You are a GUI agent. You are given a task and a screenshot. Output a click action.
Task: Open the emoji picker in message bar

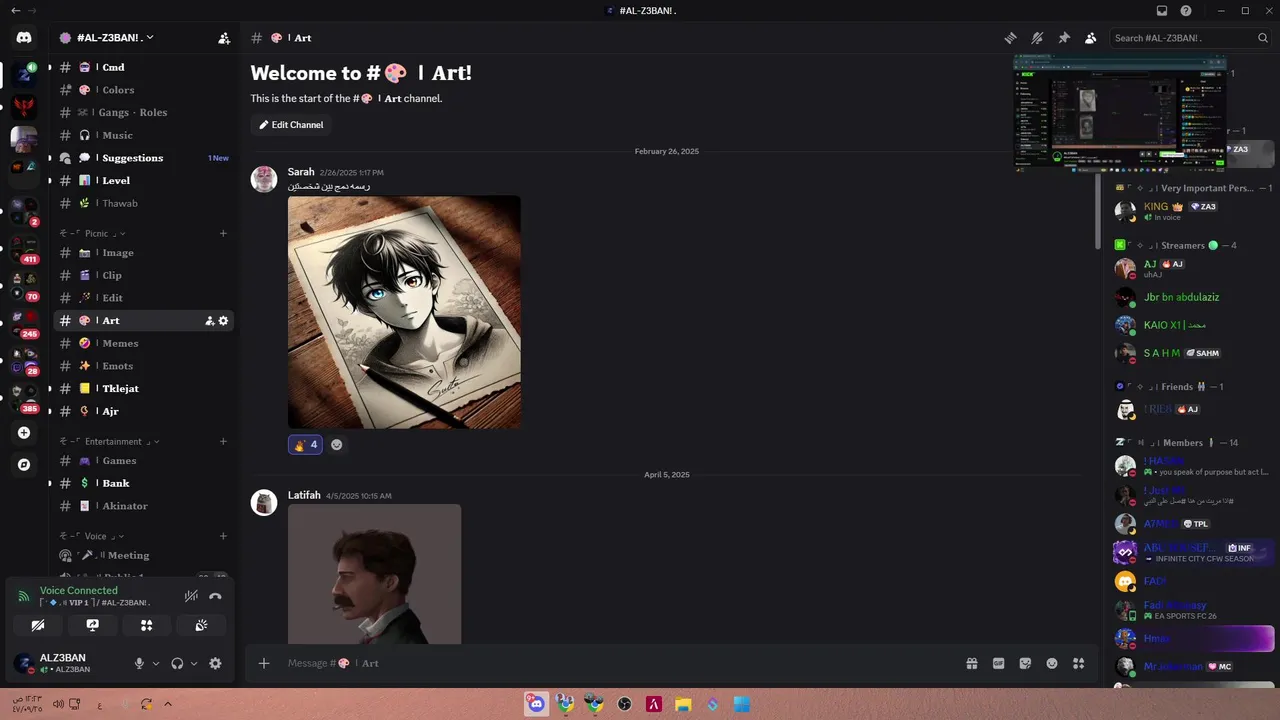click(1052, 663)
